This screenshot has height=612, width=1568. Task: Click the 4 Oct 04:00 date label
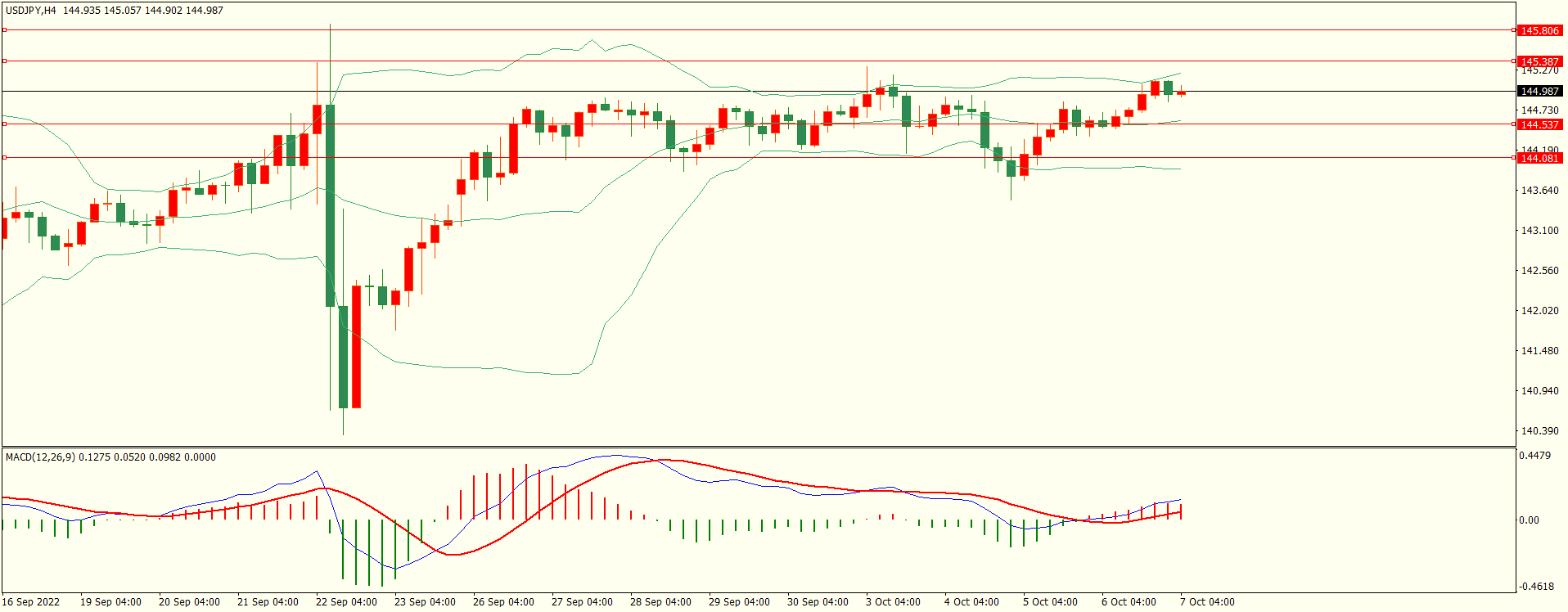click(x=971, y=602)
